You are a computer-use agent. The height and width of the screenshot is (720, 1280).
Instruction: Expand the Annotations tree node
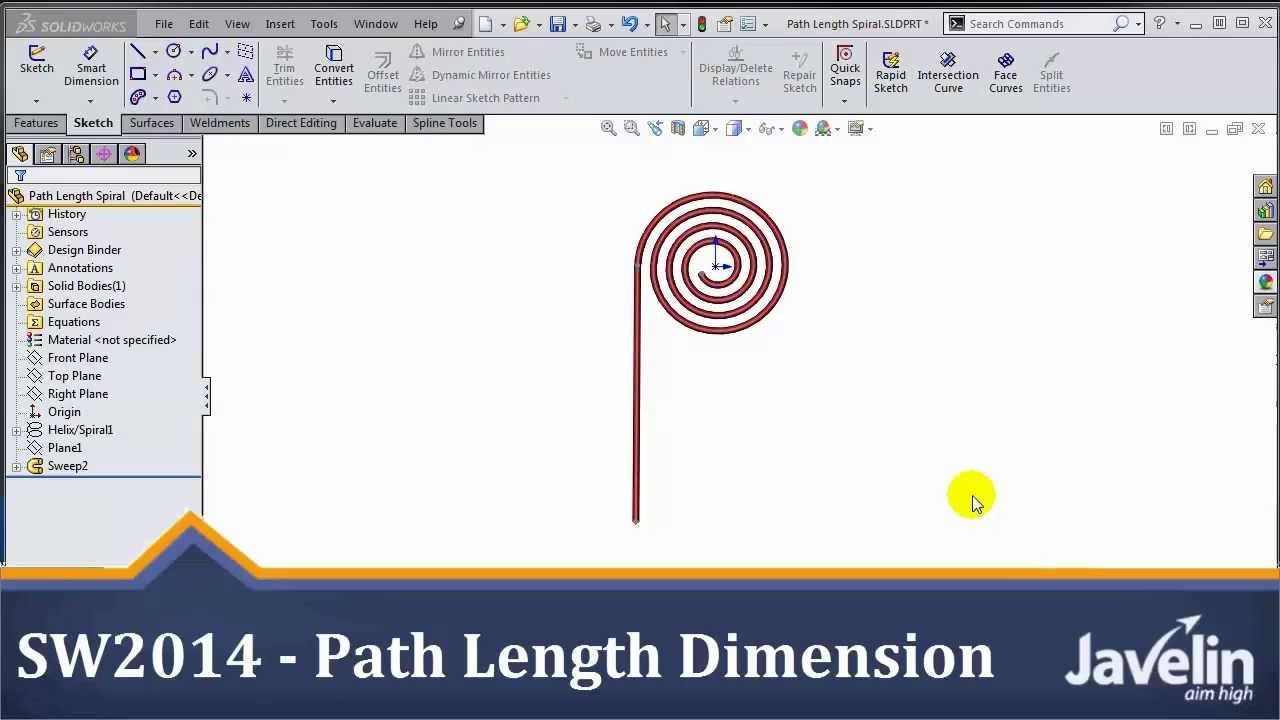pyautogui.click(x=16, y=268)
